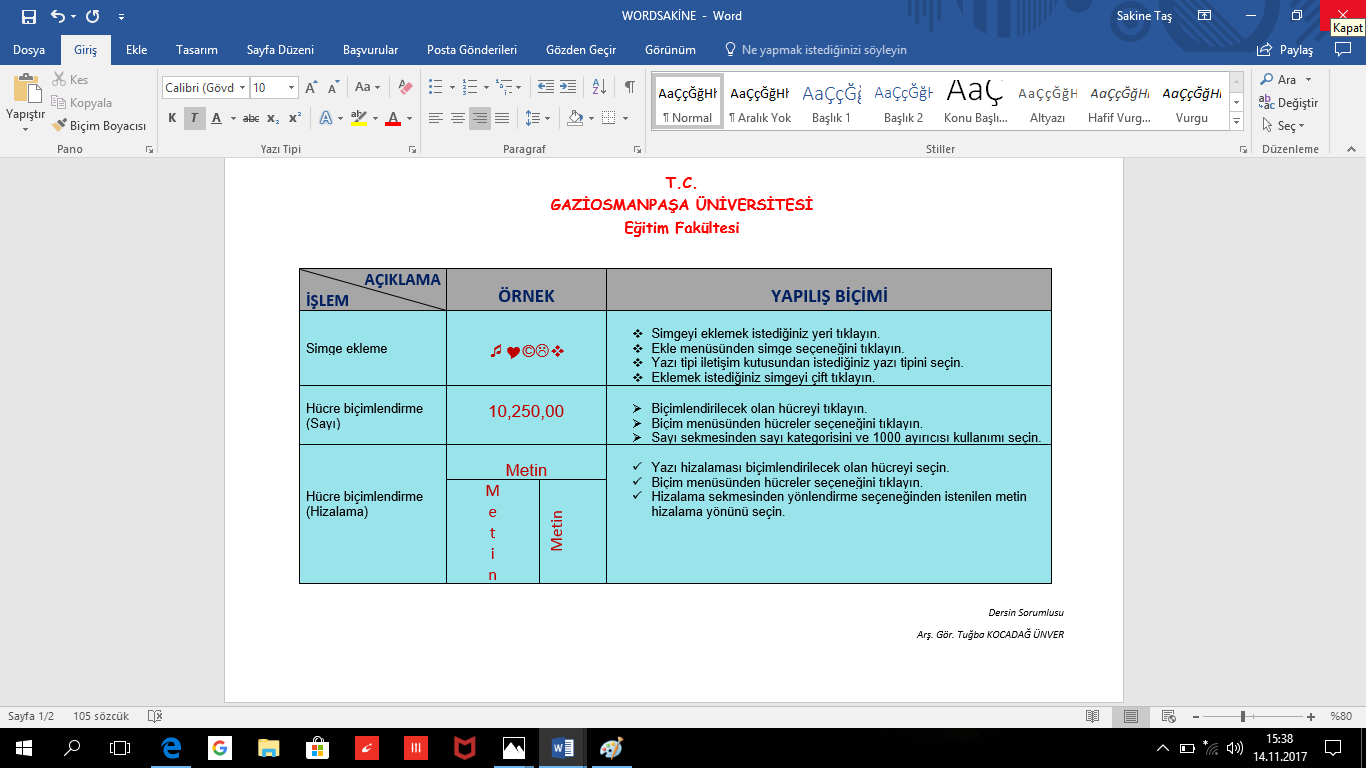Paste content with the Yapıştır icon
Viewport: 1366px width, 768px height.
25,88
